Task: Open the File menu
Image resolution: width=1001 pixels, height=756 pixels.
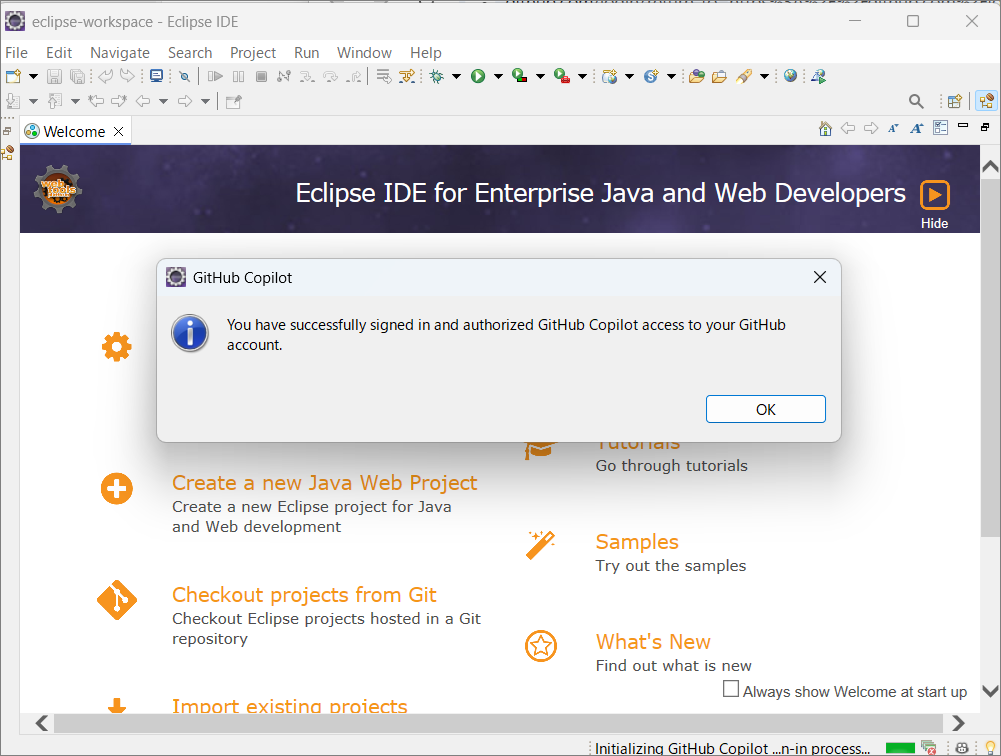Action: pos(17,53)
